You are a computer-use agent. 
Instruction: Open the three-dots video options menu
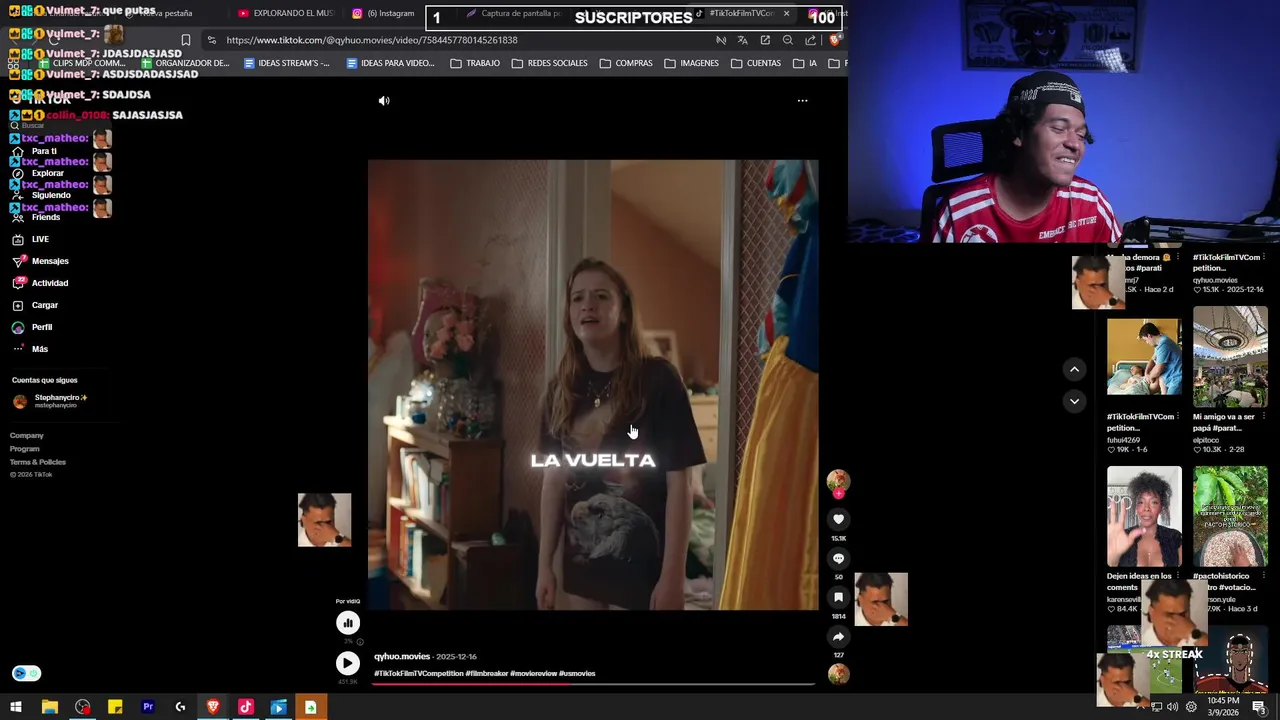802,101
